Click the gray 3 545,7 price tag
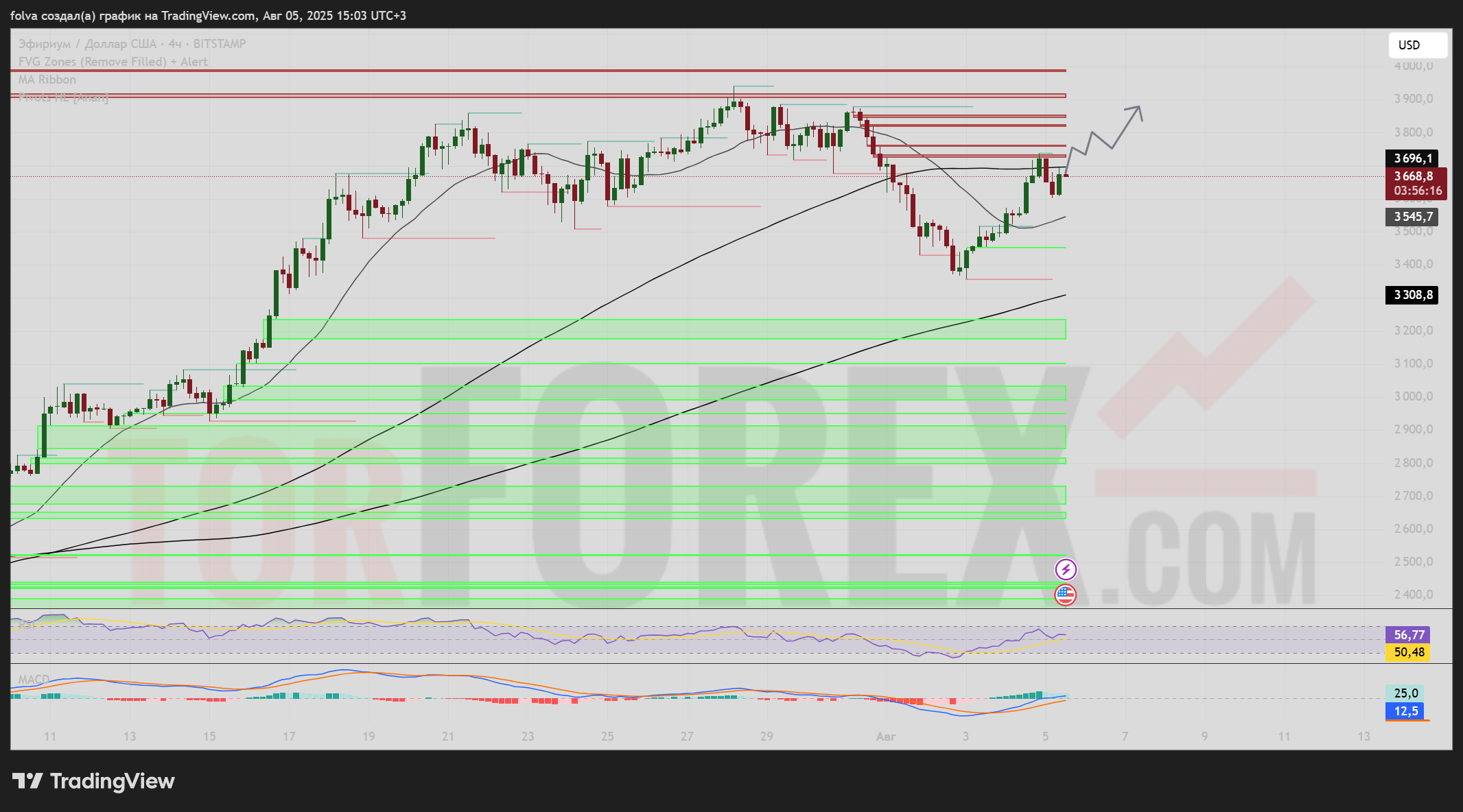1463x812 pixels. point(1412,217)
